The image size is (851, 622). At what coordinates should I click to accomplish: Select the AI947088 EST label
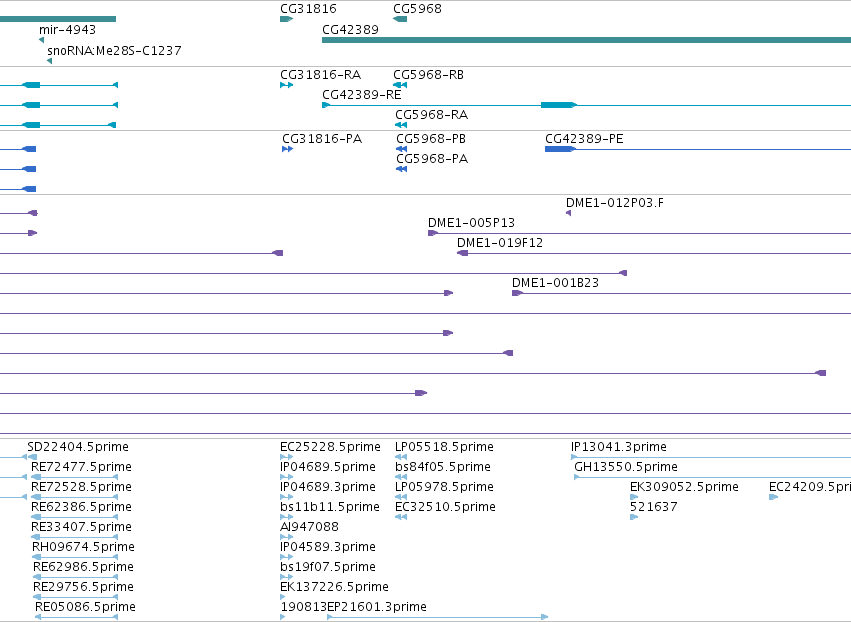coord(309,527)
